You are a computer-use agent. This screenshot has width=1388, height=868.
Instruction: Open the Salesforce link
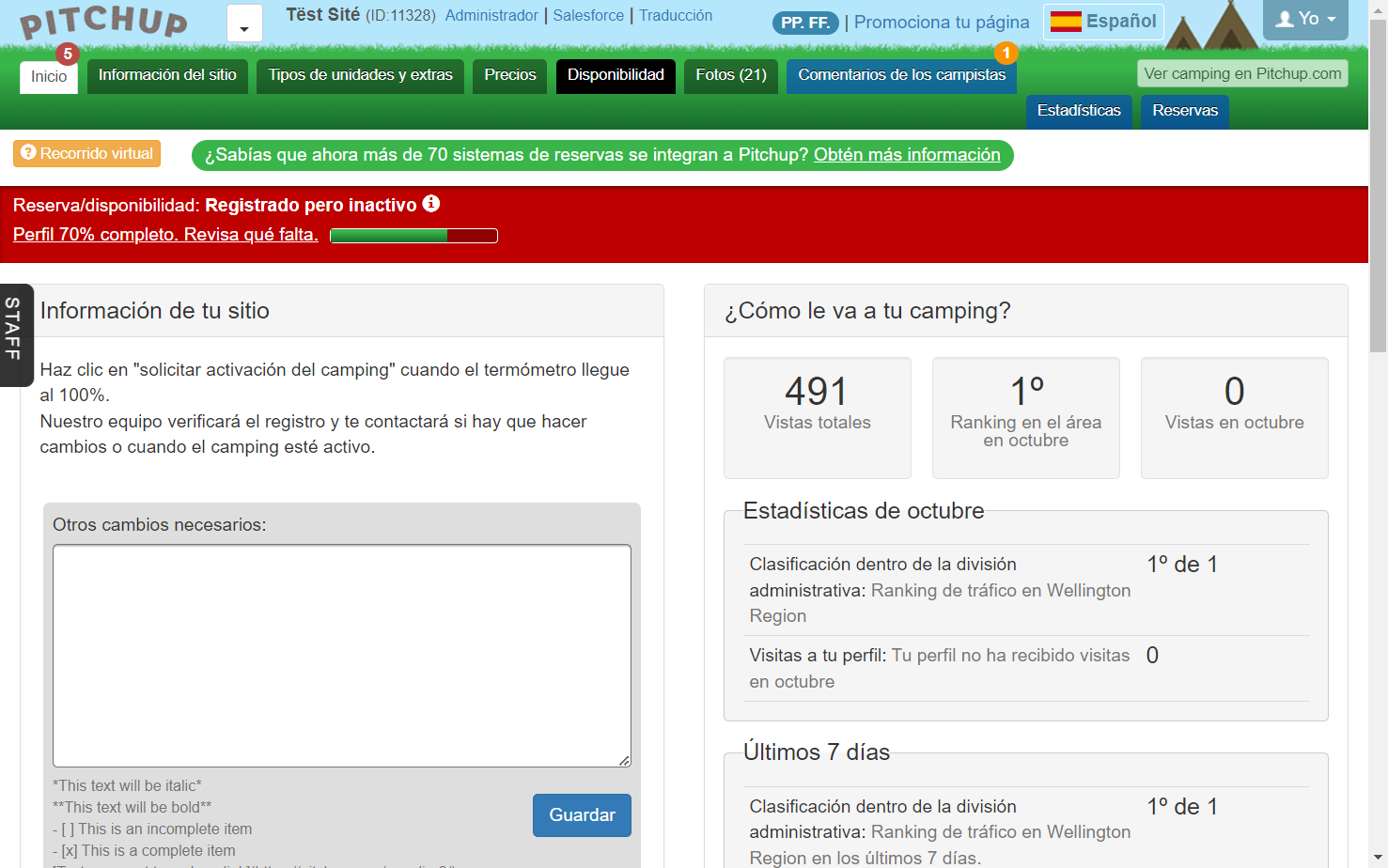[588, 15]
